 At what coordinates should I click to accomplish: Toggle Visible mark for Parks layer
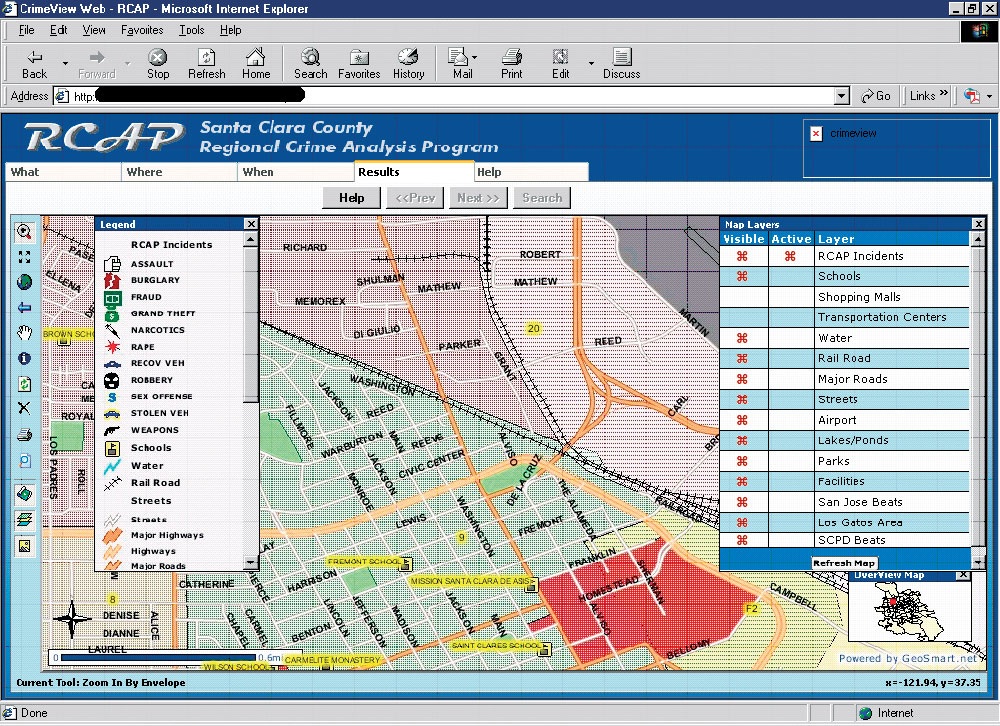click(x=742, y=461)
